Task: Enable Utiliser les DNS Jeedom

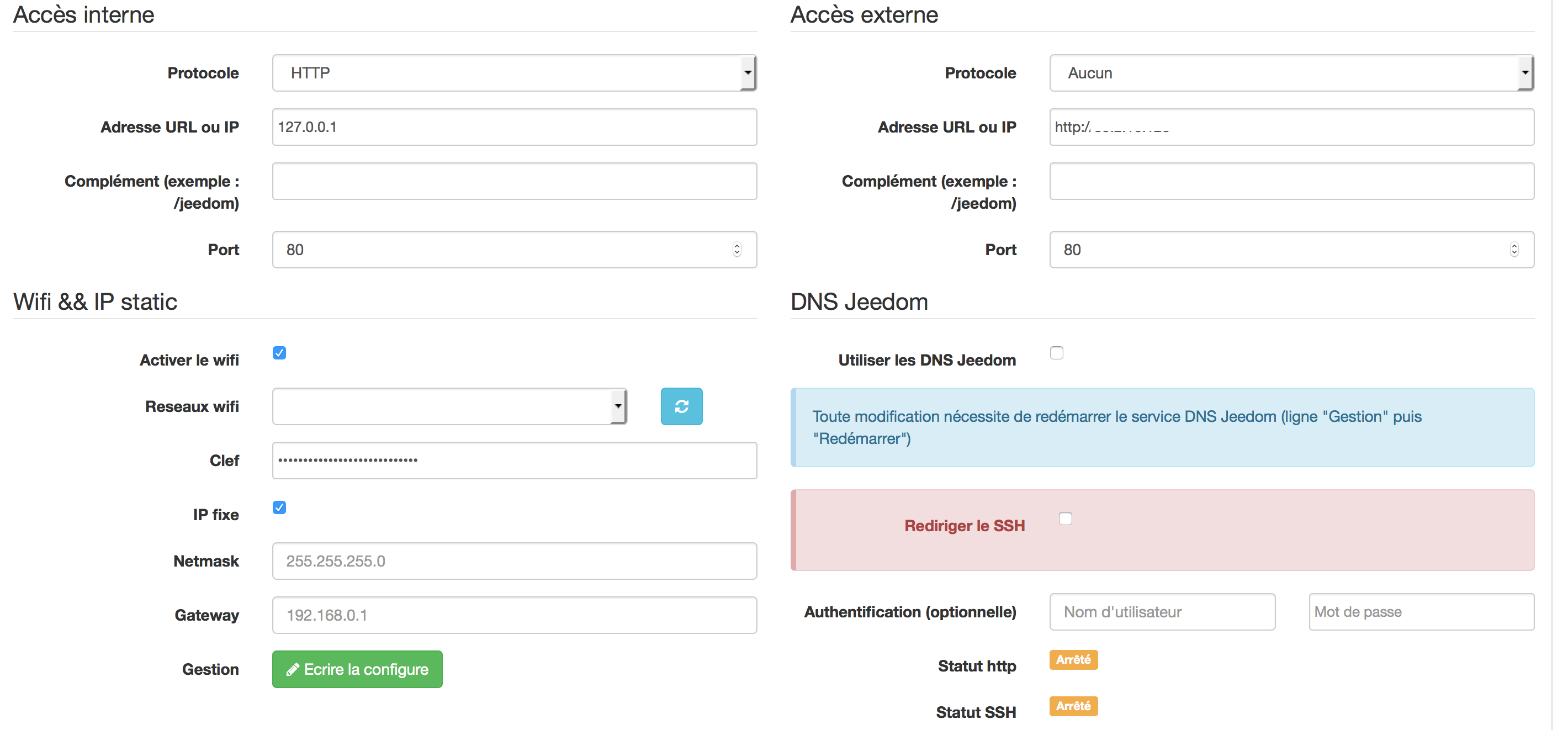Action: 1057,353
